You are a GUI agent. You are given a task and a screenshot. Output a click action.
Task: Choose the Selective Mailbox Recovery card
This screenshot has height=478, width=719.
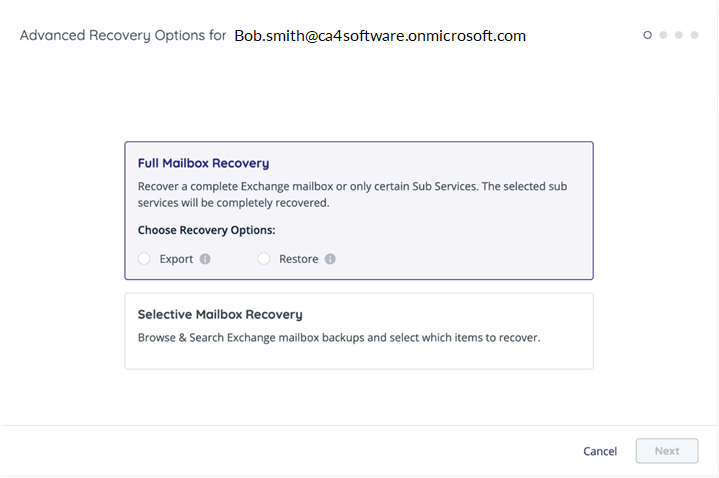[359, 331]
